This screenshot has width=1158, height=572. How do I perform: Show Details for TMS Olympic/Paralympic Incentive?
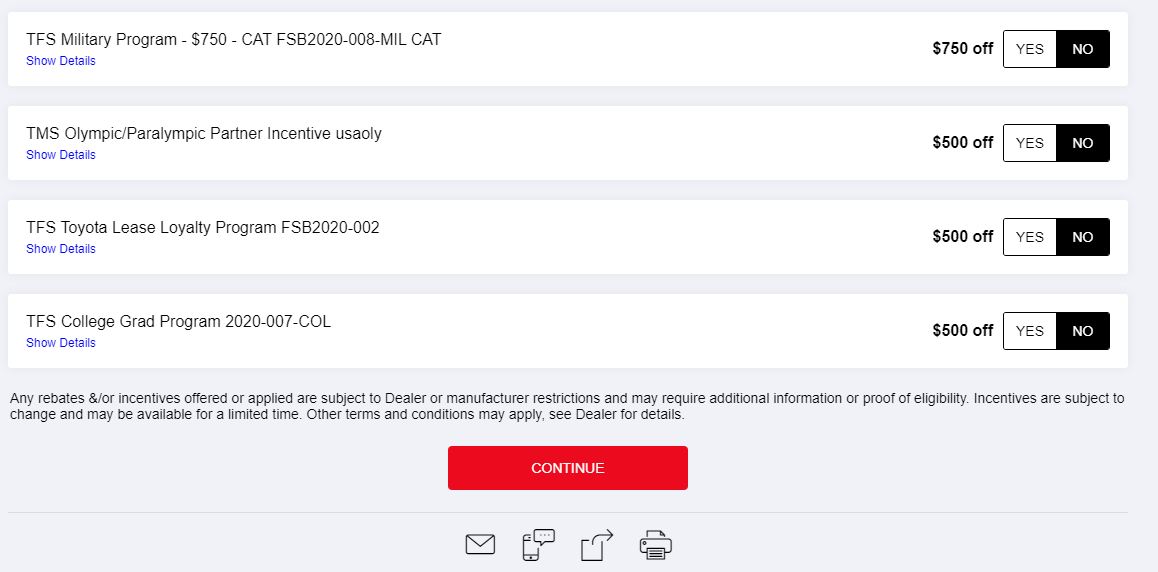(x=61, y=155)
